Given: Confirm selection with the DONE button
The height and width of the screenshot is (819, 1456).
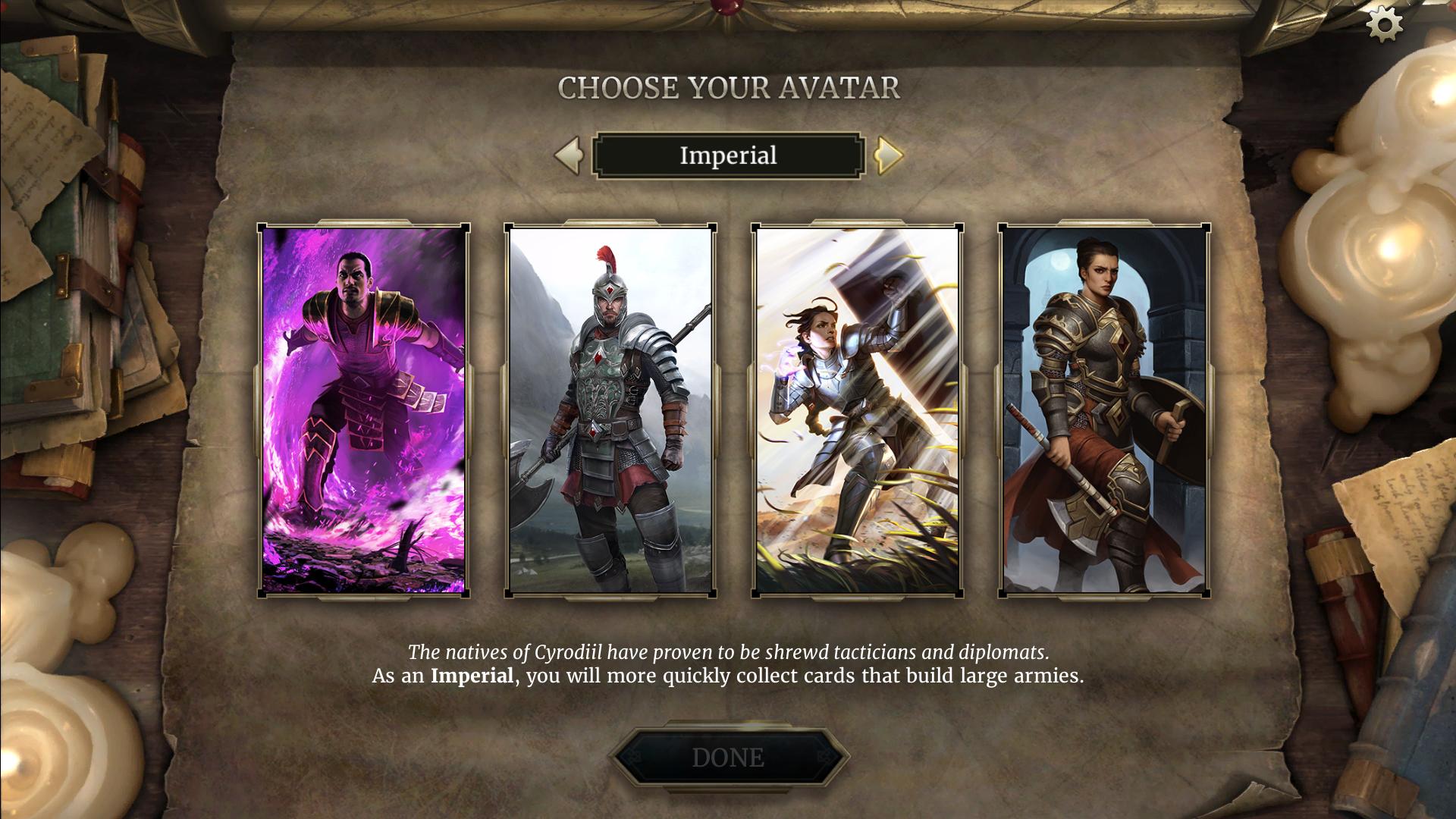Looking at the screenshot, I should click(728, 757).
